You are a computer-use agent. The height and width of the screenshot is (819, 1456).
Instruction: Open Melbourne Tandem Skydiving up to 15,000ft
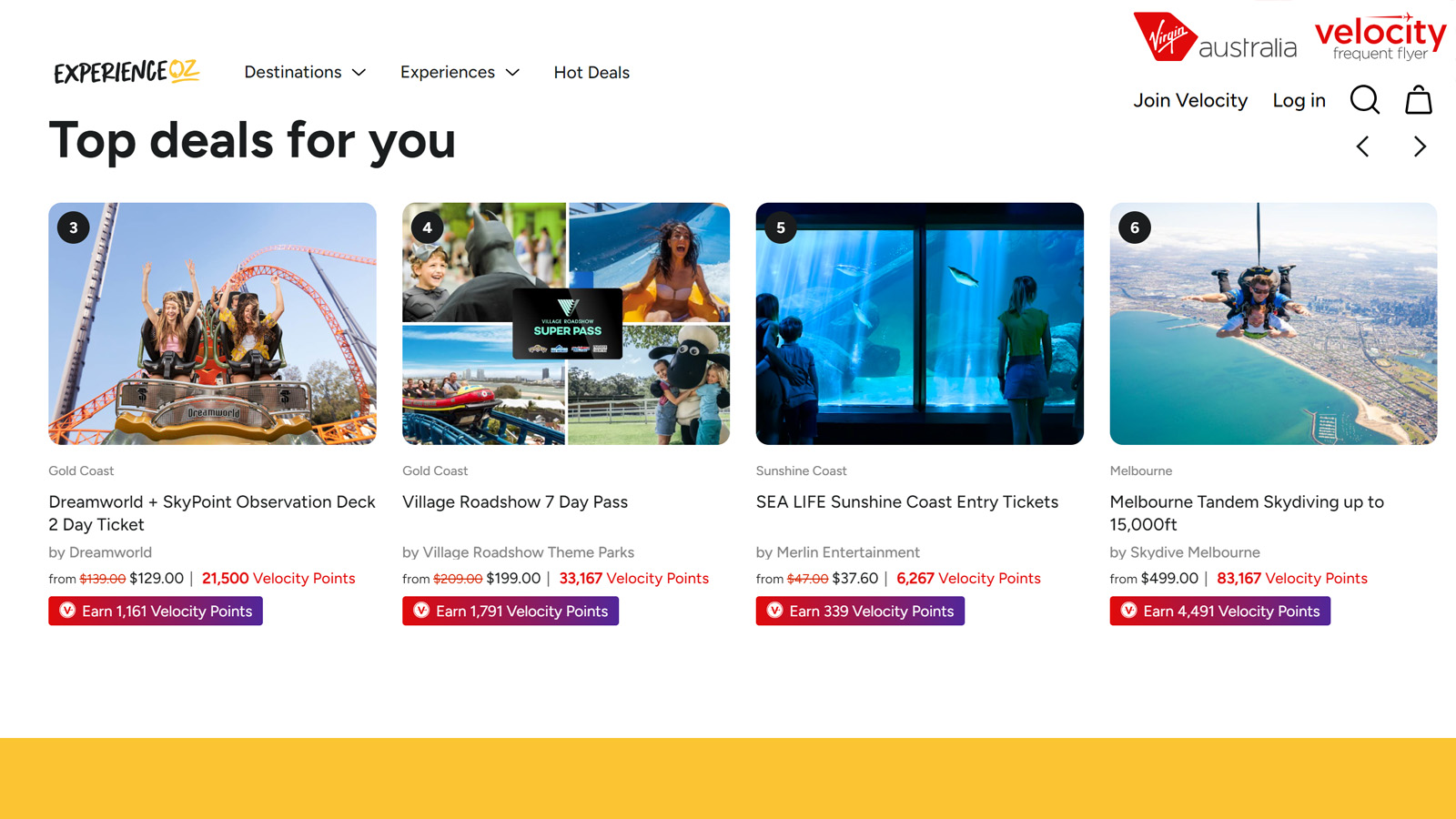pos(1247,513)
